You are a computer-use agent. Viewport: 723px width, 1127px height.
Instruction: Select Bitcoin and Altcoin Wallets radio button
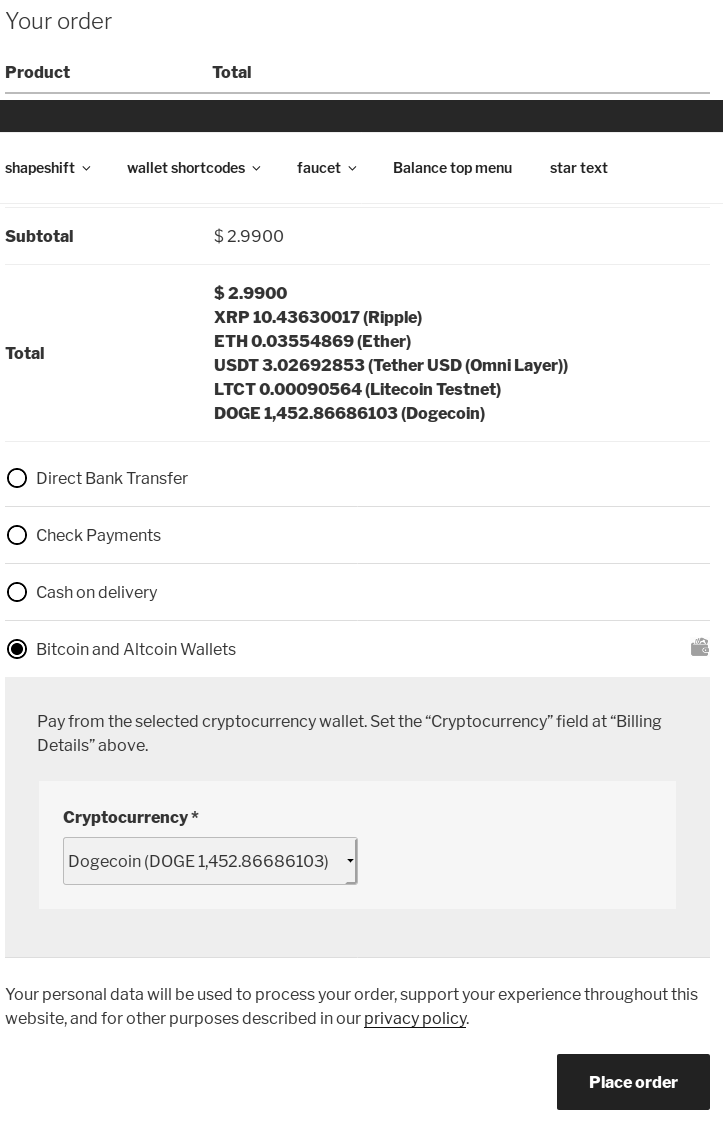[17, 649]
